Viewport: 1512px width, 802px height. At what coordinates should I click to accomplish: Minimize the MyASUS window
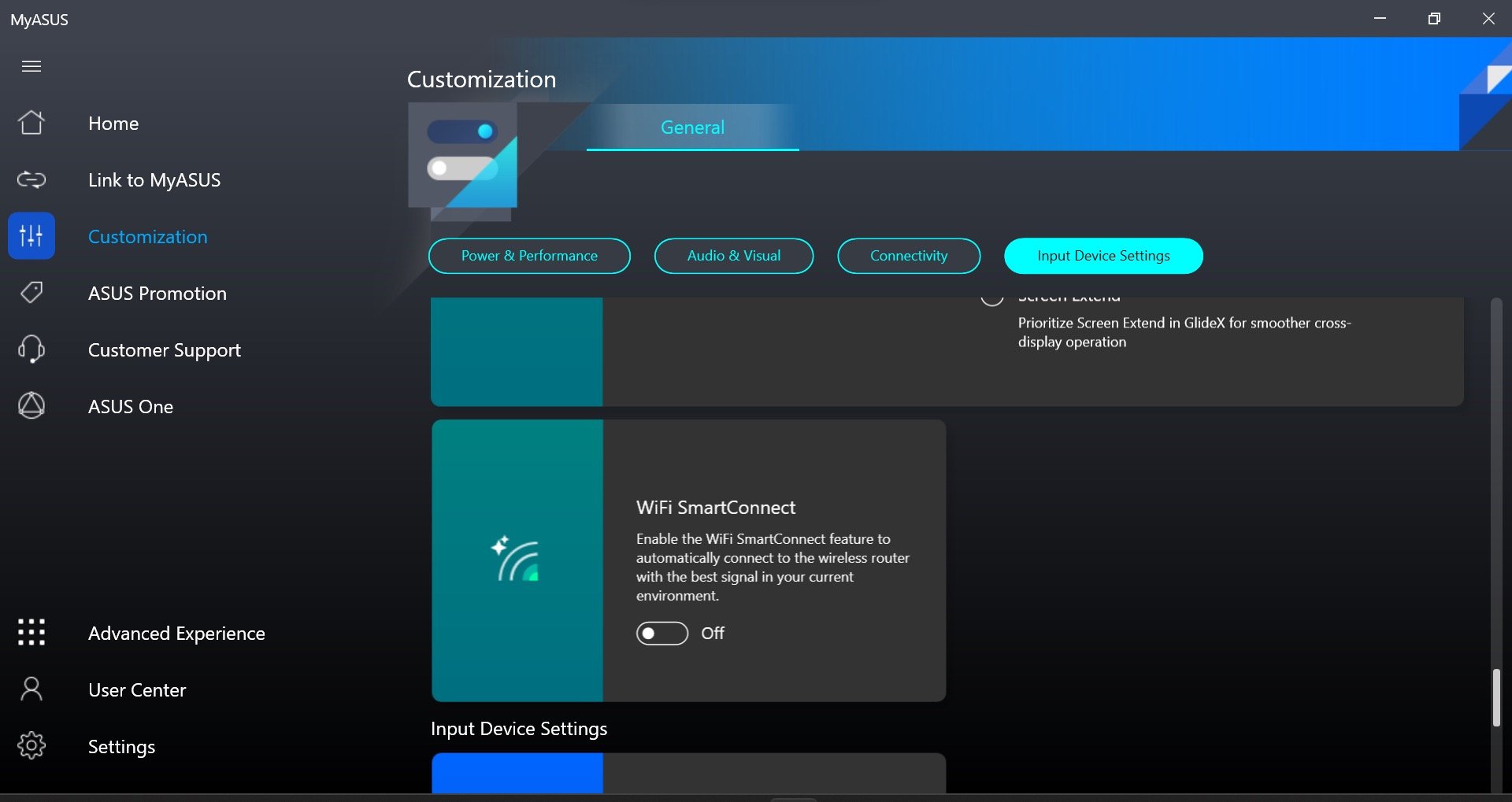(1380, 18)
